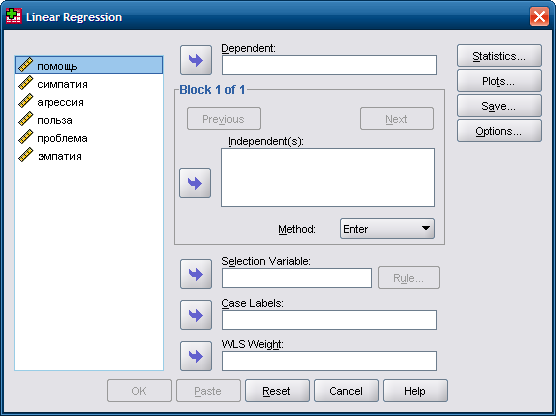Viewport: 556px width, 416px height.
Task: Click arrow button beside Independent(s) list
Action: (195, 183)
